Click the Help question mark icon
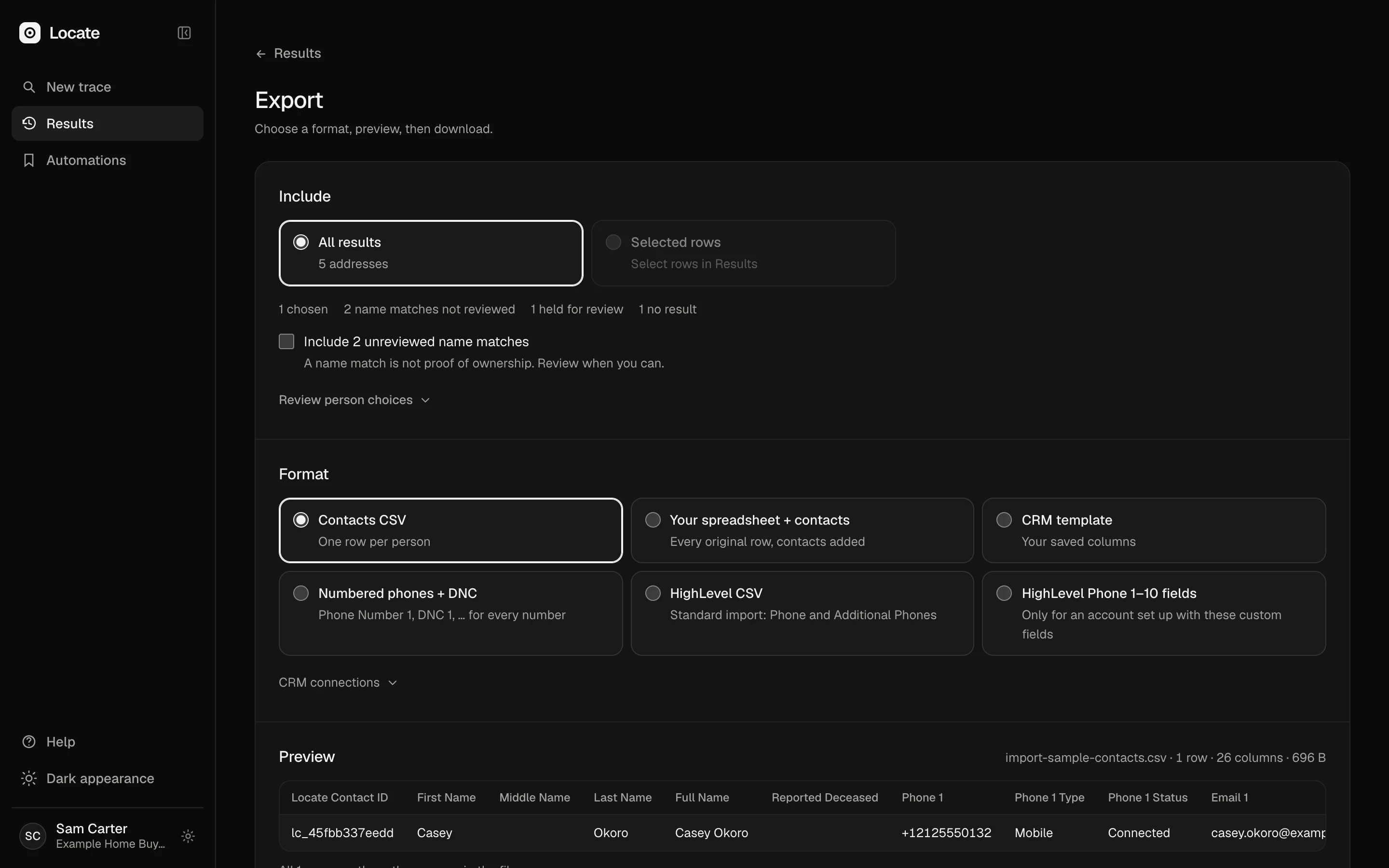Screen dimensions: 1389x868 pos(29,742)
